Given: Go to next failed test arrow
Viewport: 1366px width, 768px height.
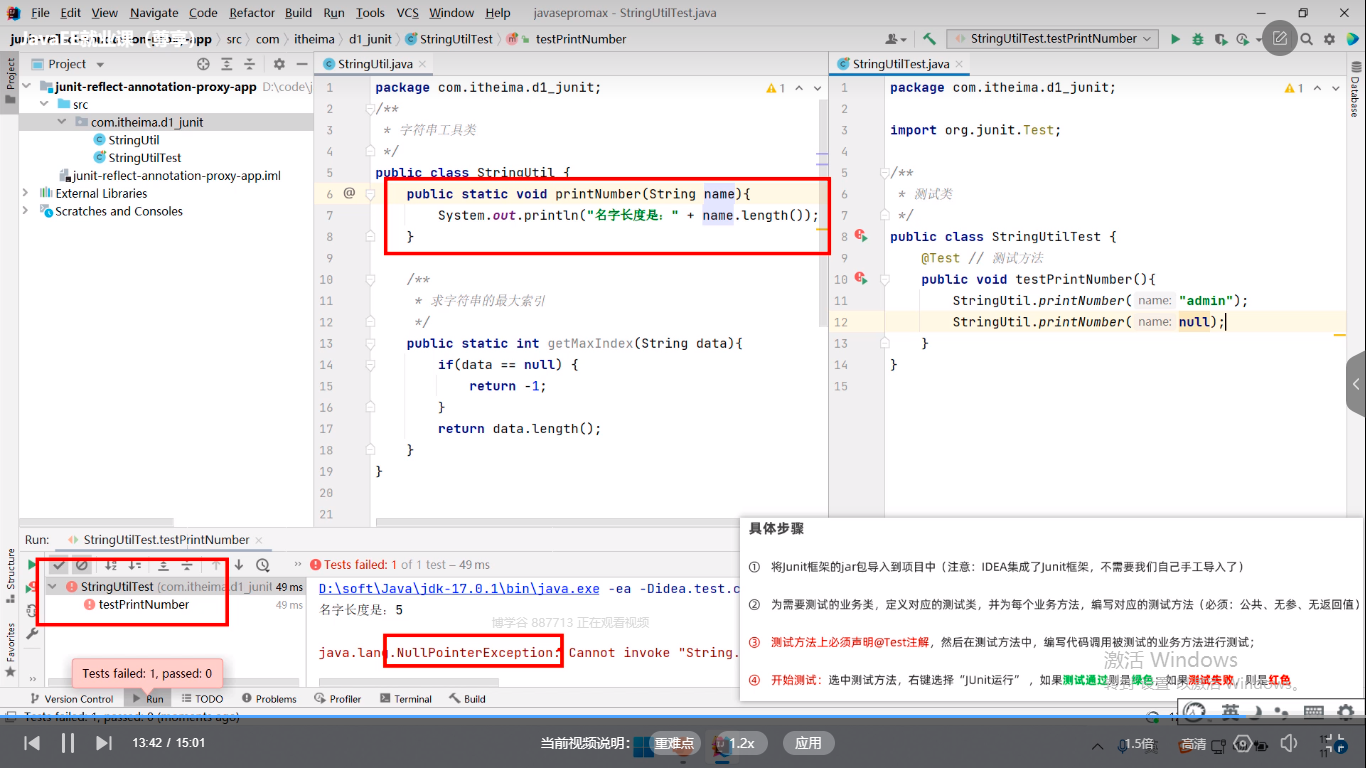Looking at the screenshot, I should coord(239,565).
